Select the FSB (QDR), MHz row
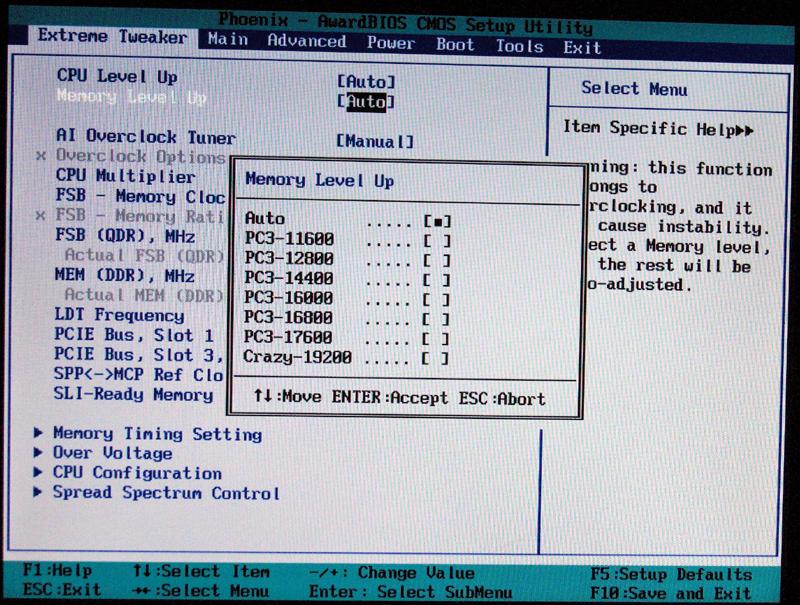The image size is (800, 605). pyautogui.click(x=125, y=236)
